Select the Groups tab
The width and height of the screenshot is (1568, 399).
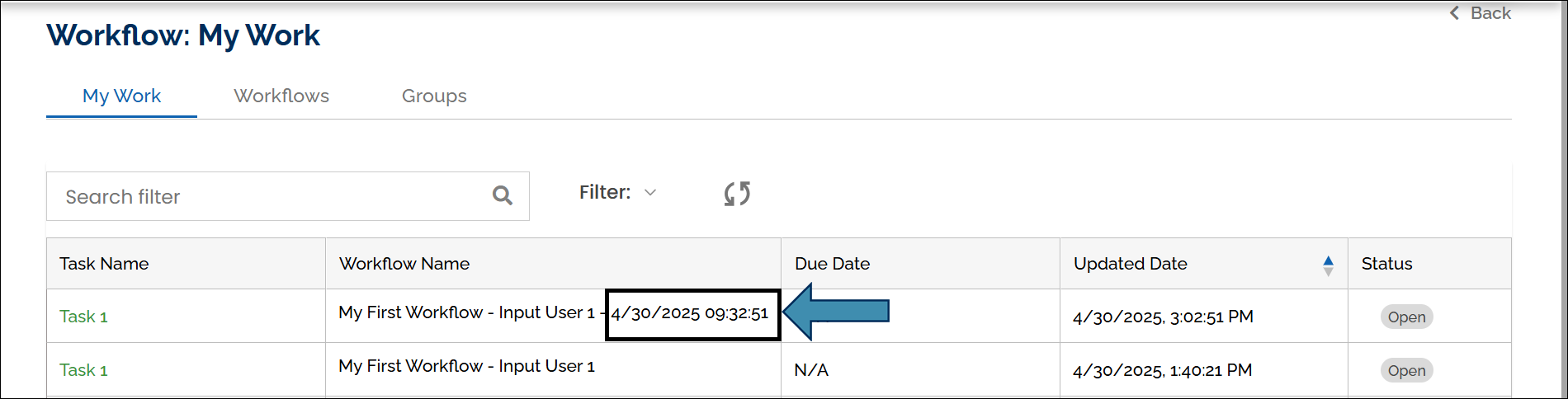(434, 96)
